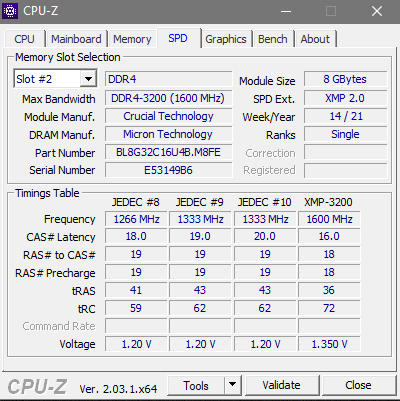The width and height of the screenshot is (400, 401).
Task: Click the tRC value 59
Action: pos(136,308)
